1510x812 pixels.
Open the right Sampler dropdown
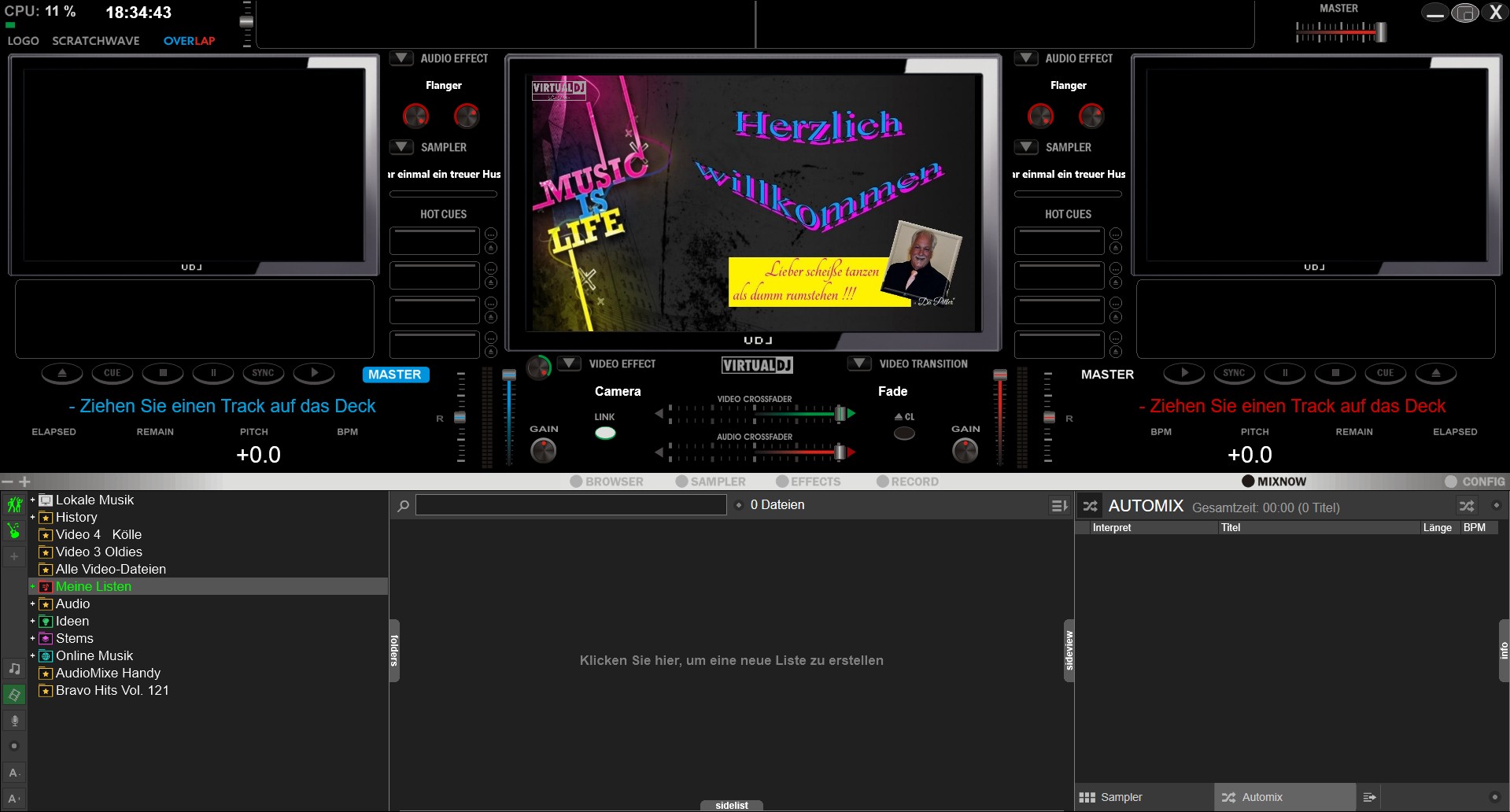pos(1026,147)
